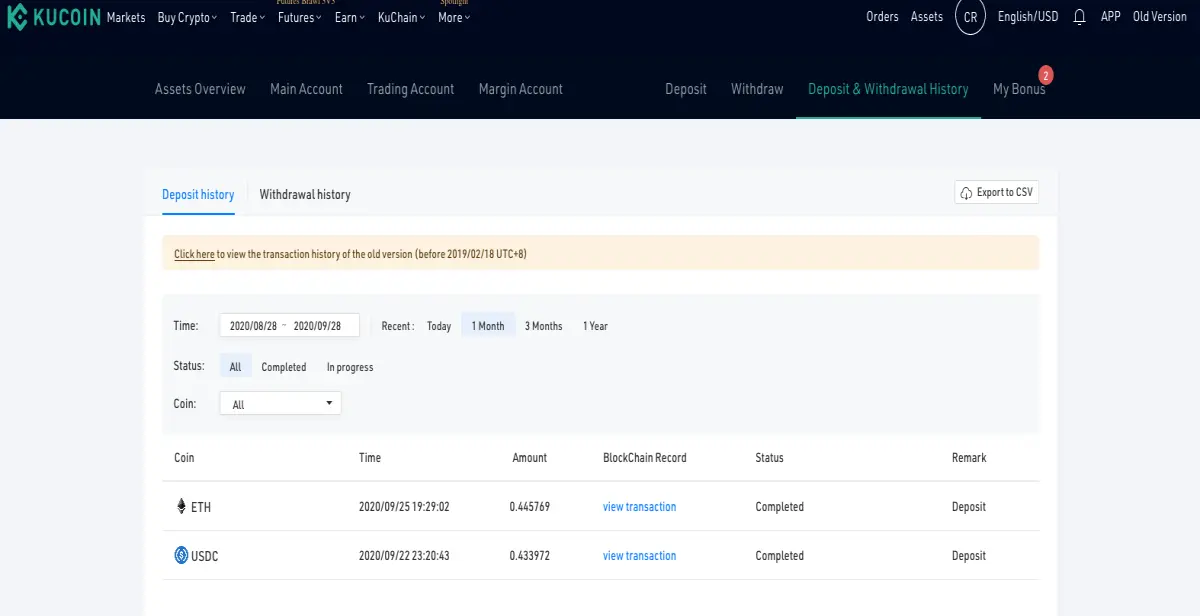This screenshot has height=616, width=1200.
Task: Click the Remark column header
Action: click(x=969, y=458)
